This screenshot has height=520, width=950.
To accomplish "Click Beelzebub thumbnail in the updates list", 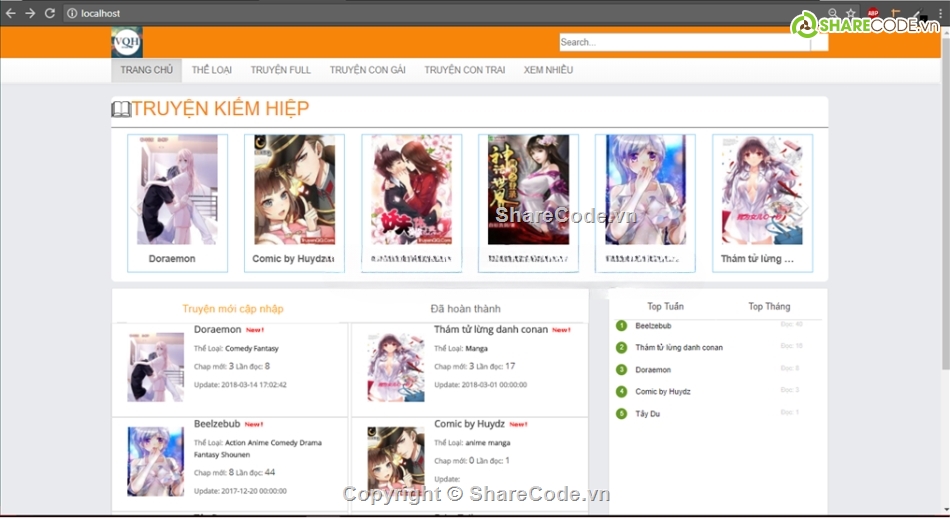I will point(156,462).
